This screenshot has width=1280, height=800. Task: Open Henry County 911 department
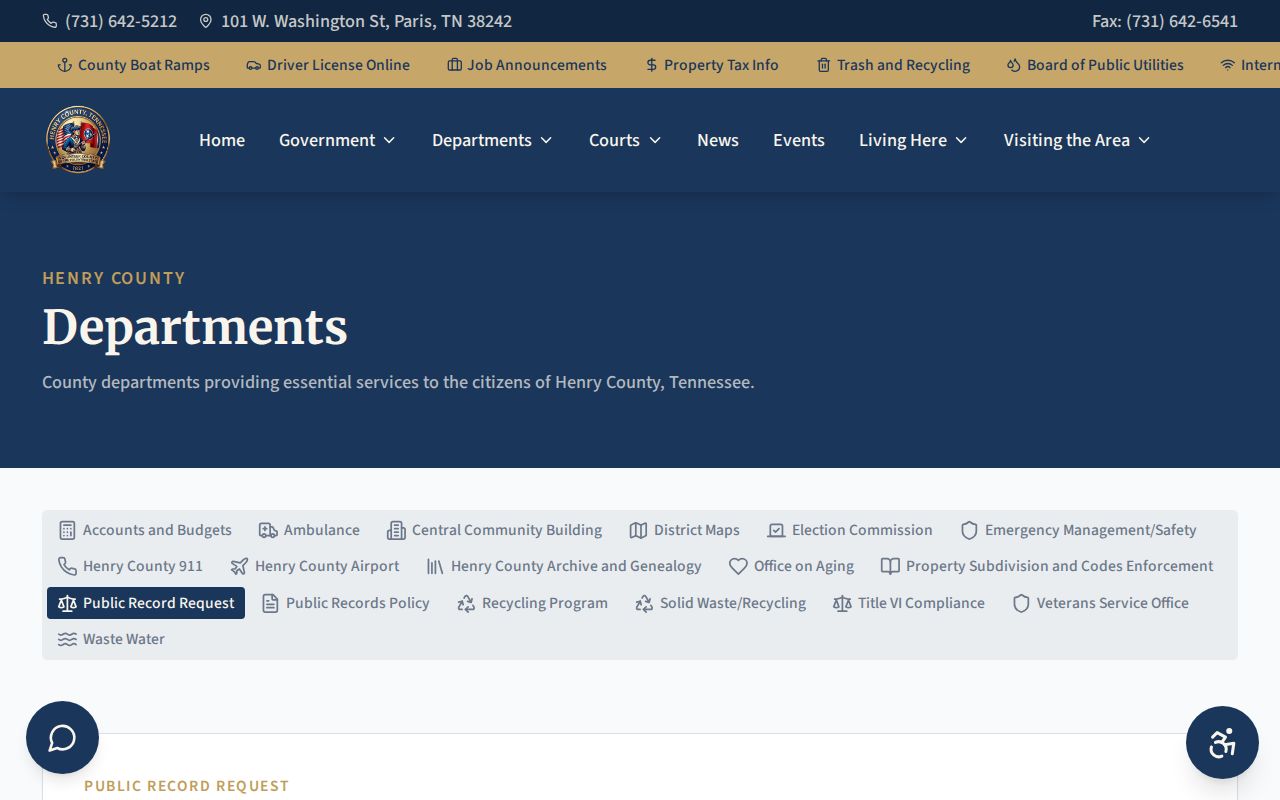[x=131, y=566]
